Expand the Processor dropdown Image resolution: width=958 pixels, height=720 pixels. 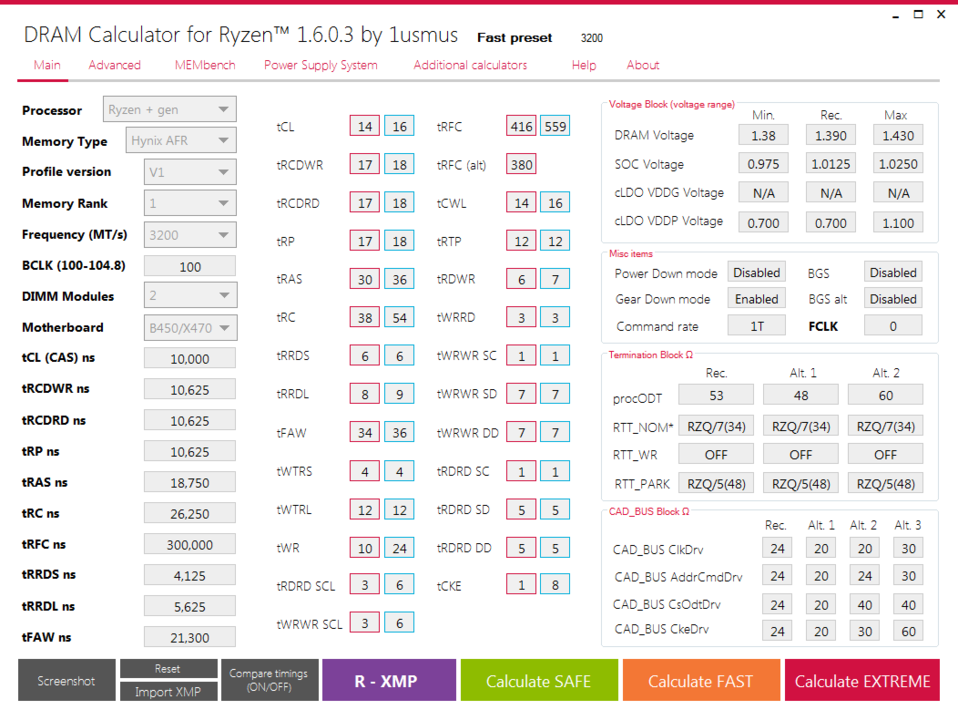170,109
